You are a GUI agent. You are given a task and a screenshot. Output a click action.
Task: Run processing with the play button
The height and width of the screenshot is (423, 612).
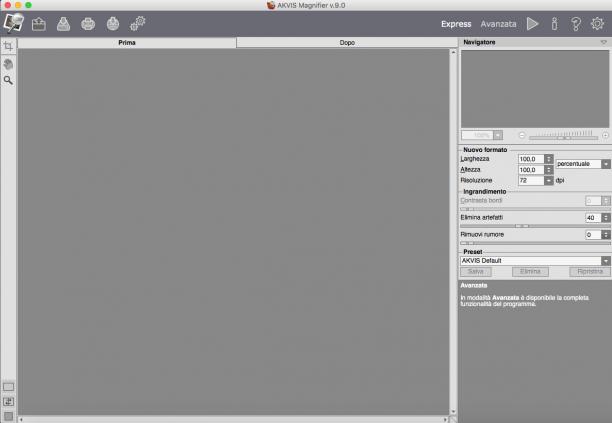[x=532, y=24]
